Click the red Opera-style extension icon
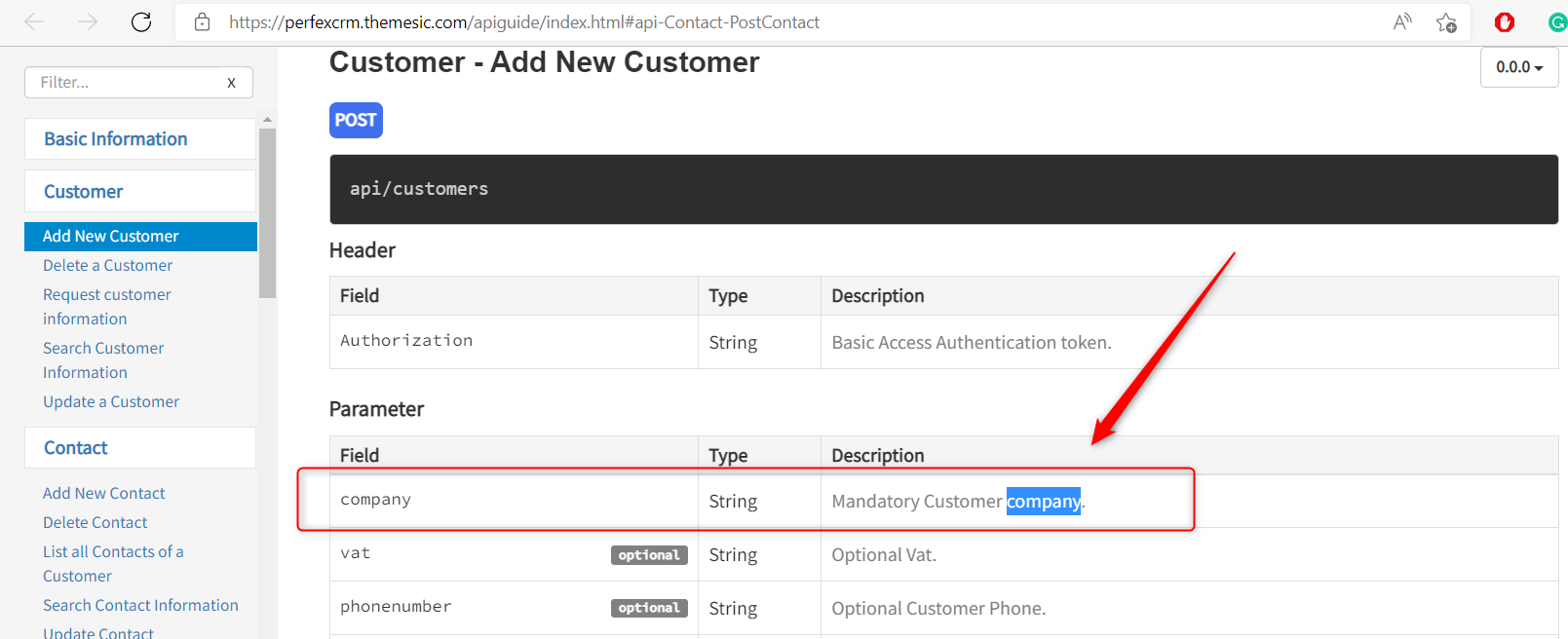The width and height of the screenshot is (1568, 639). (x=1505, y=21)
